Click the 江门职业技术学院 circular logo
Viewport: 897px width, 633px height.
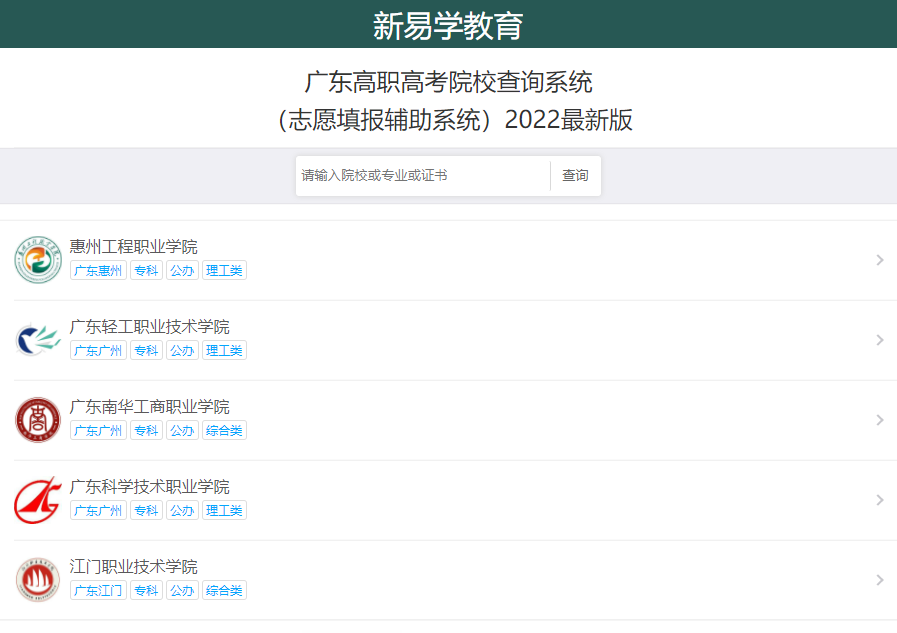click(37, 579)
